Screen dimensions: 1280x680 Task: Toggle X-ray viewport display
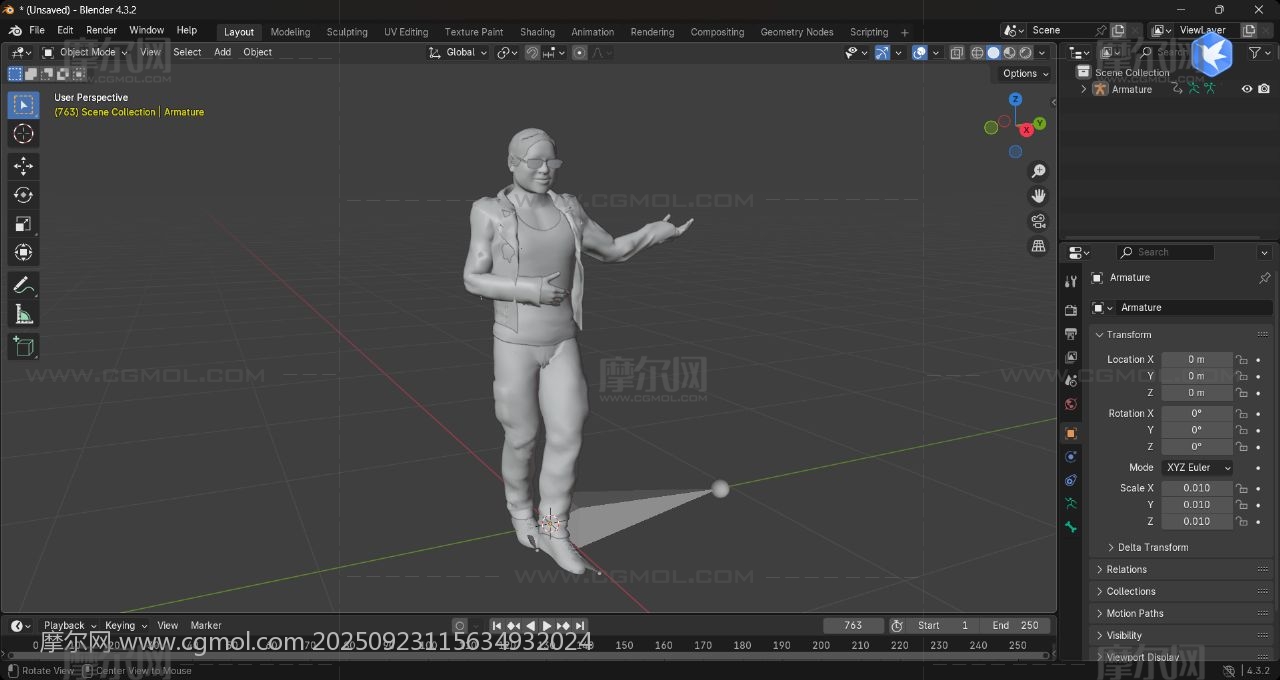pyautogui.click(x=957, y=53)
